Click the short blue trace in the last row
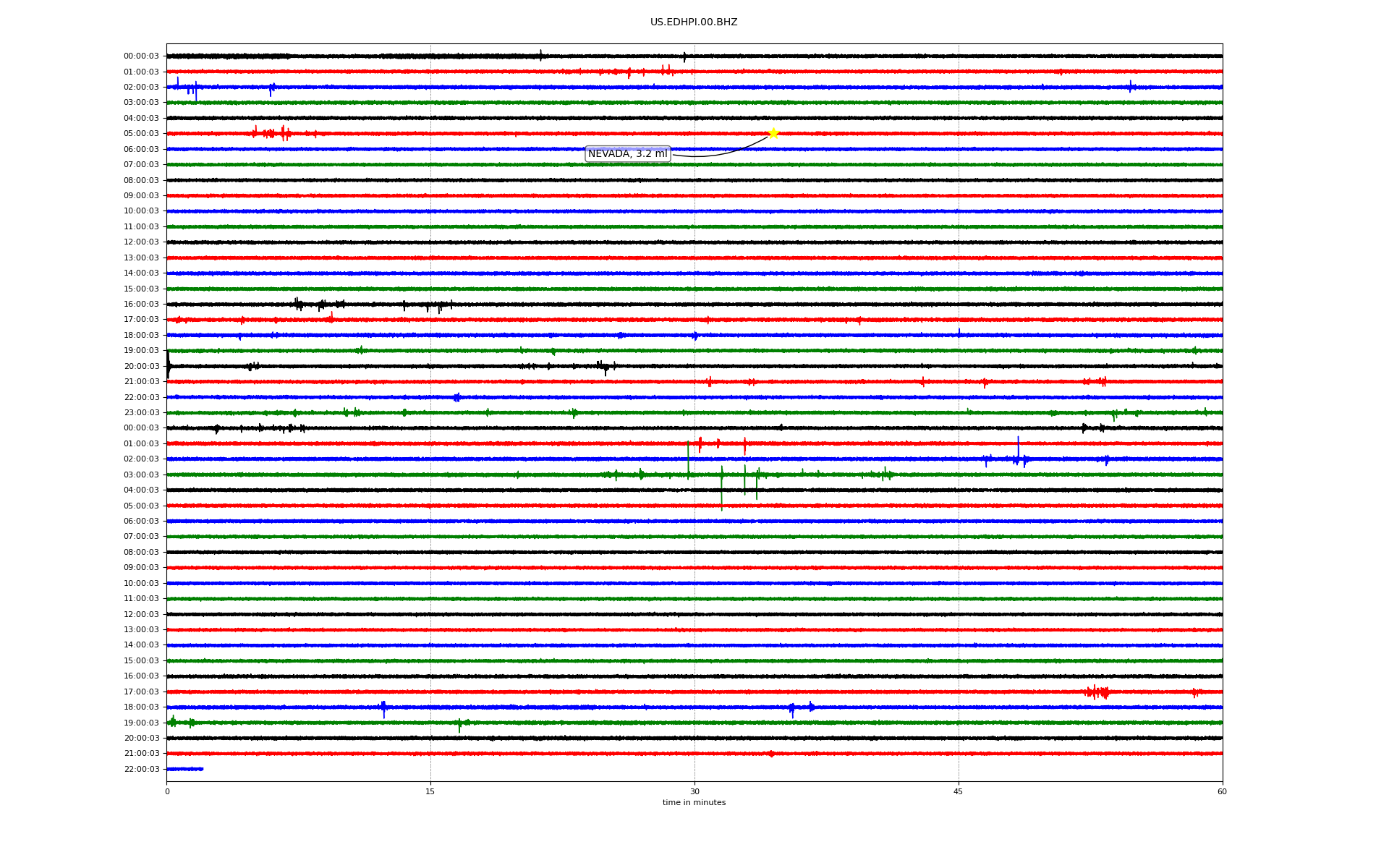Image resolution: width=1389 pixels, height=868 pixels. tap(184, 769)
